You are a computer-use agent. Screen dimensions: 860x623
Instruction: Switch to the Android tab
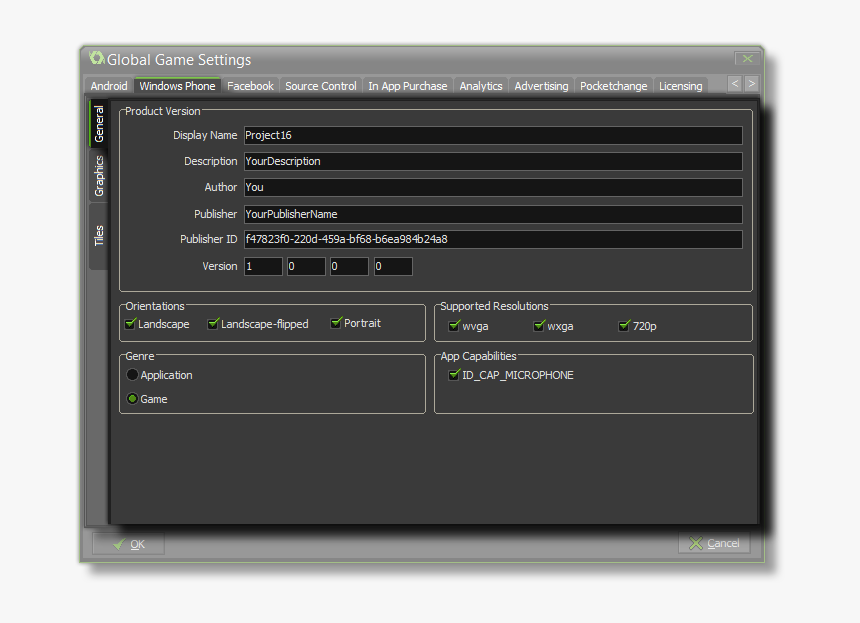click(109, 86)
